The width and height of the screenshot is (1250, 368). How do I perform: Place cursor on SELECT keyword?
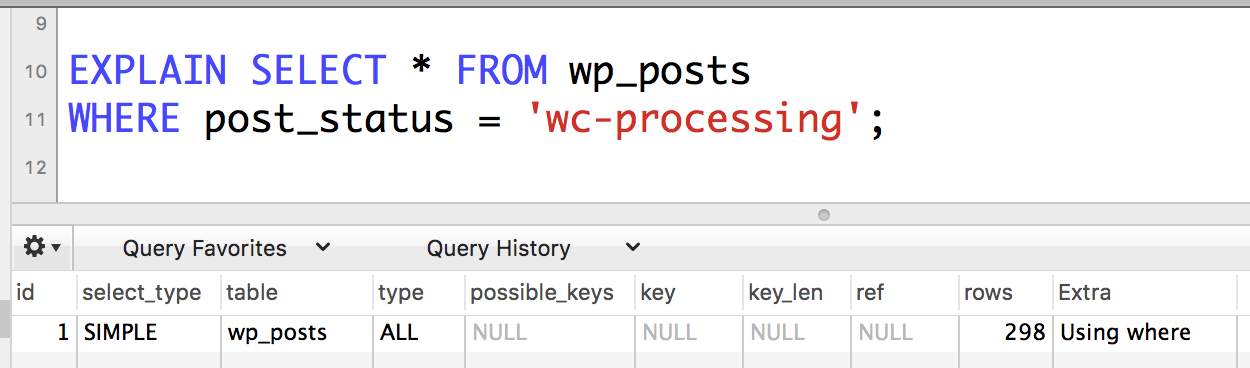(x=318, y=71)
